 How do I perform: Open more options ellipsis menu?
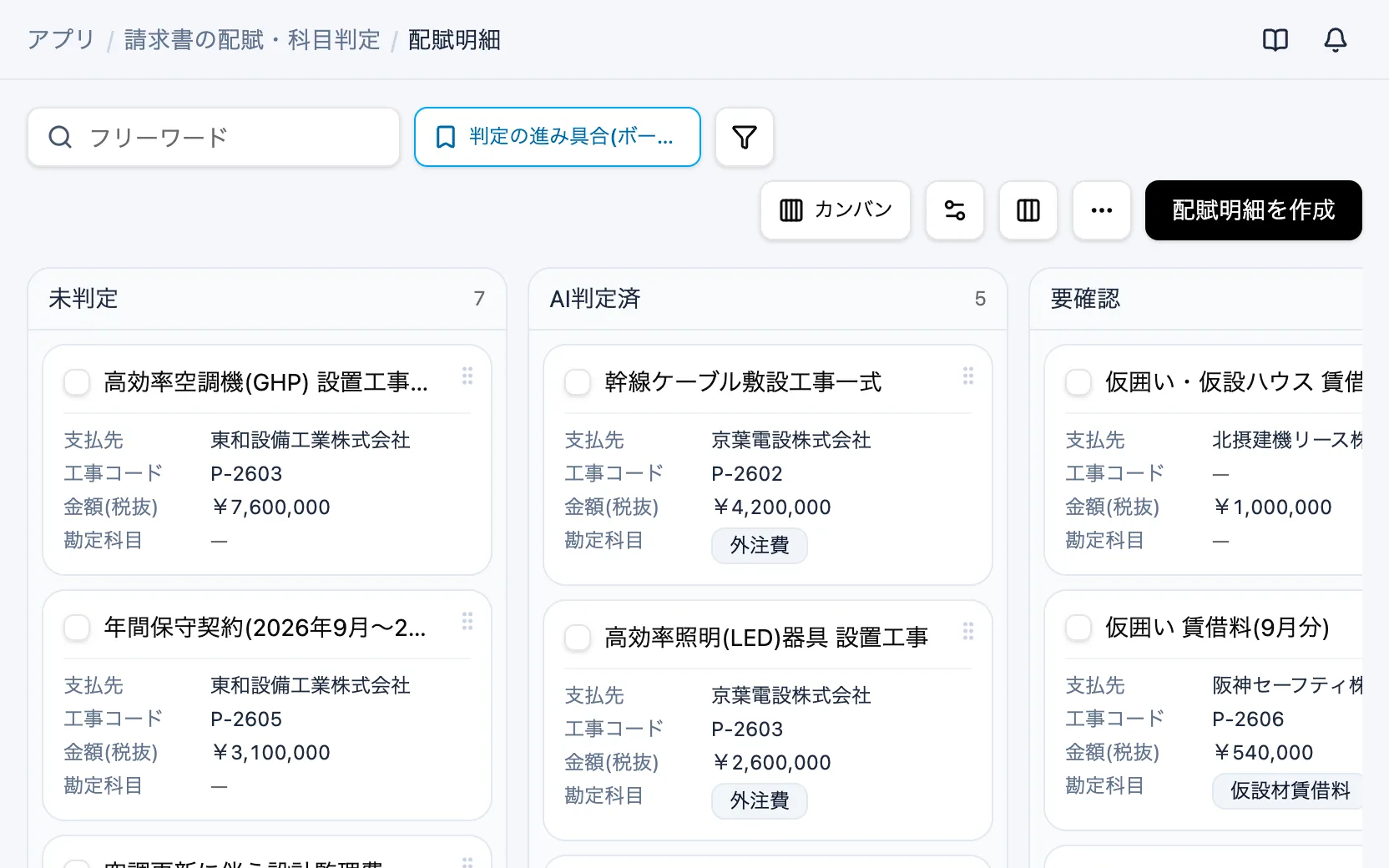point(1102,210)
